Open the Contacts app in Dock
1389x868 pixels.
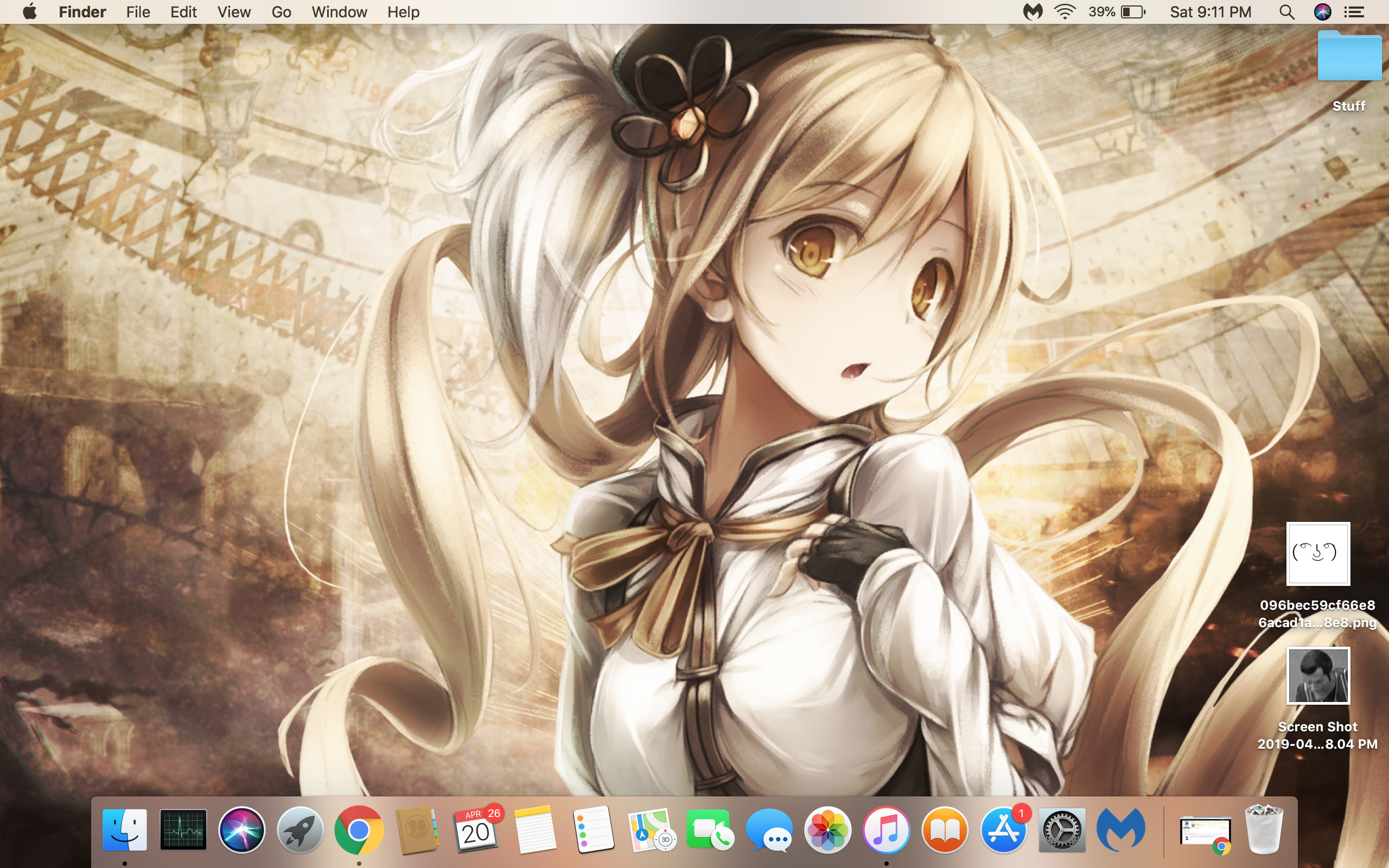point(417,830)
